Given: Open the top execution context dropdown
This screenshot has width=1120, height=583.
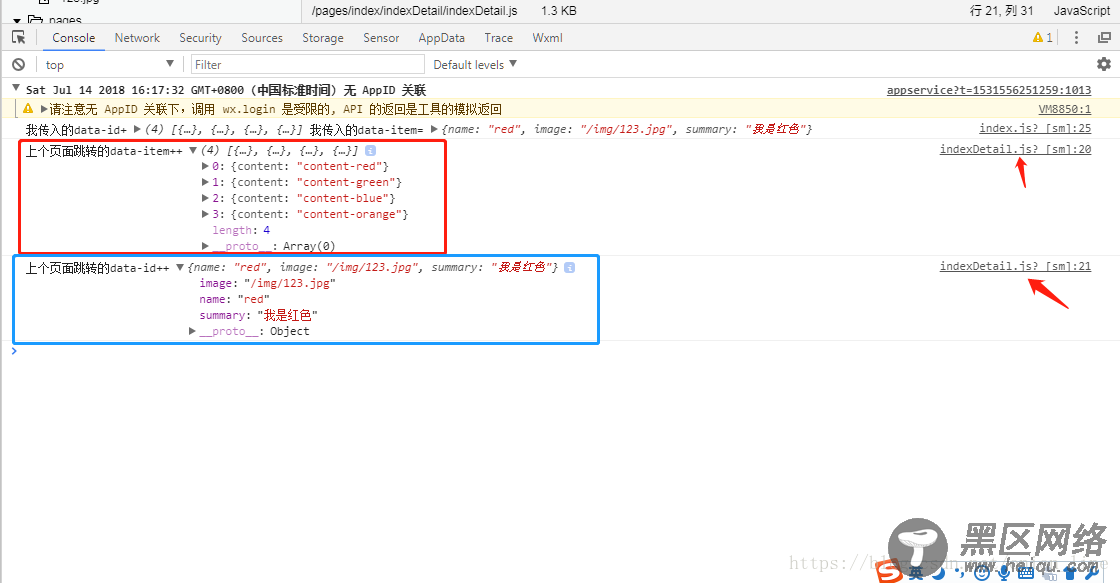Looking at the screenshot, I should (x=109, y=64).
